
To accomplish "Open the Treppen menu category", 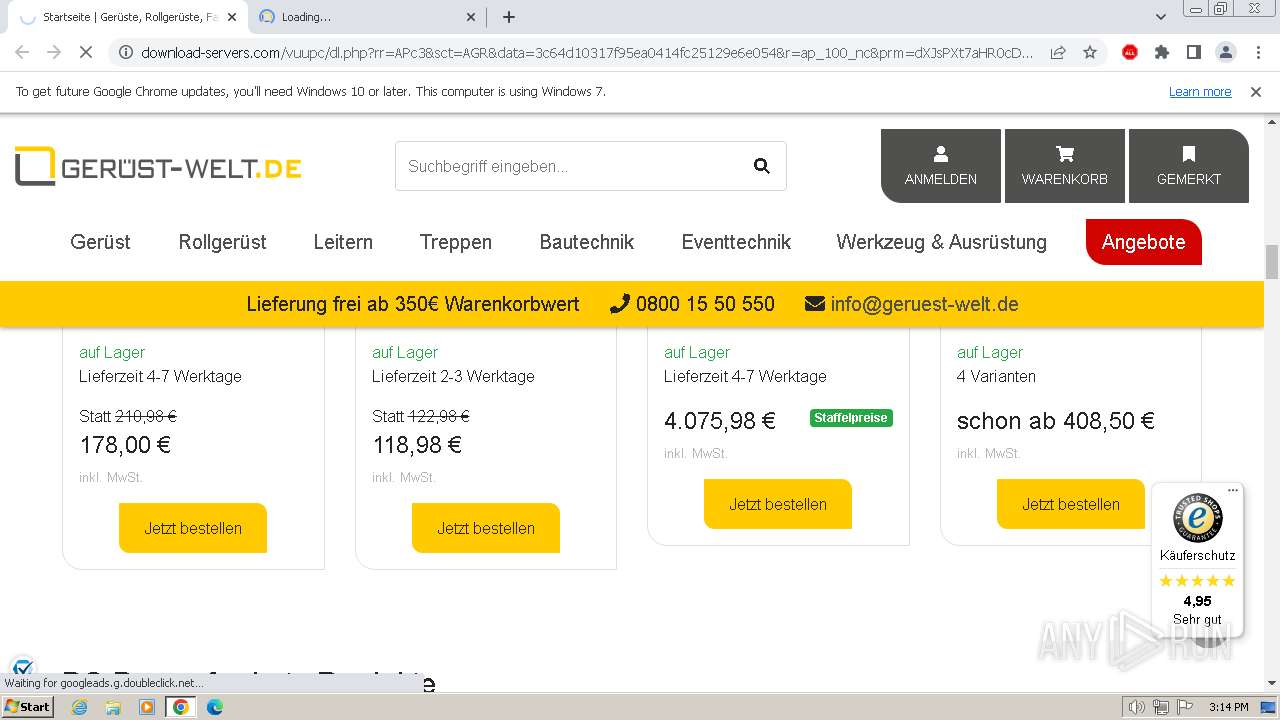I will (x=456, y=242).
